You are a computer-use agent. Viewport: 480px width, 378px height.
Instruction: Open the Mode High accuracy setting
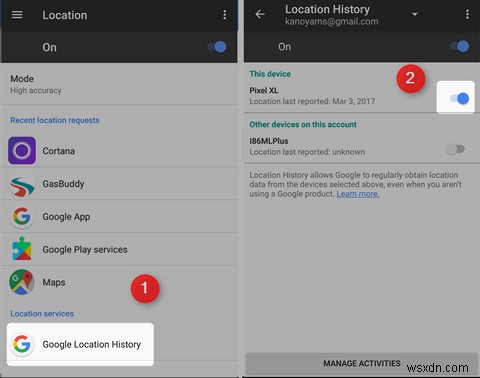pyautogui.click(x=119, y=84)
